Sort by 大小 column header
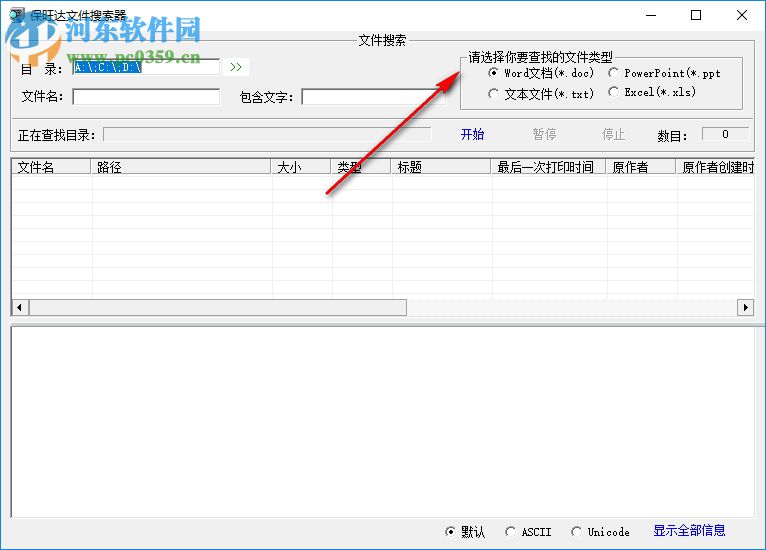 click(x=301, y=167)
